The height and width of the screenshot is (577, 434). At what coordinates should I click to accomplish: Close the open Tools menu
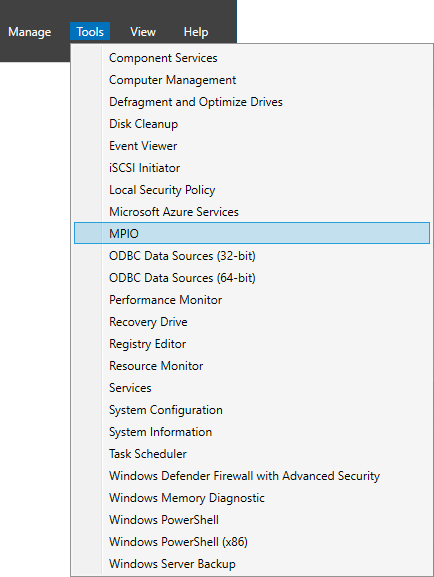point(90,32)
